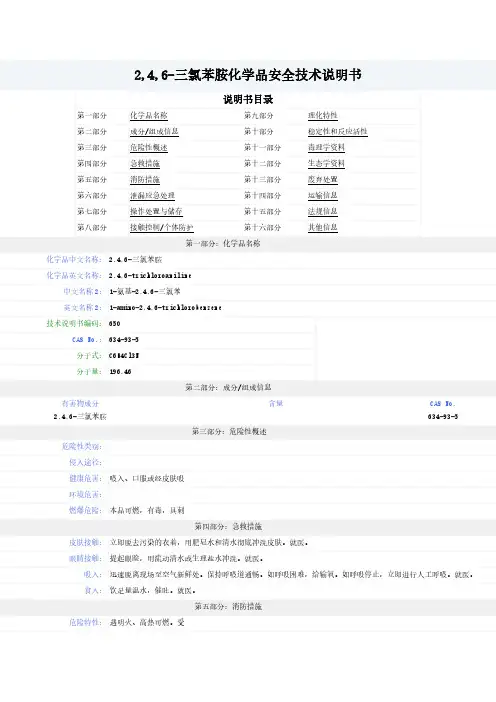Image resolution: width=496 pixels, height=702 pixels.
Task: Click the 危险特性 label
Action: (x=86, y=623)
